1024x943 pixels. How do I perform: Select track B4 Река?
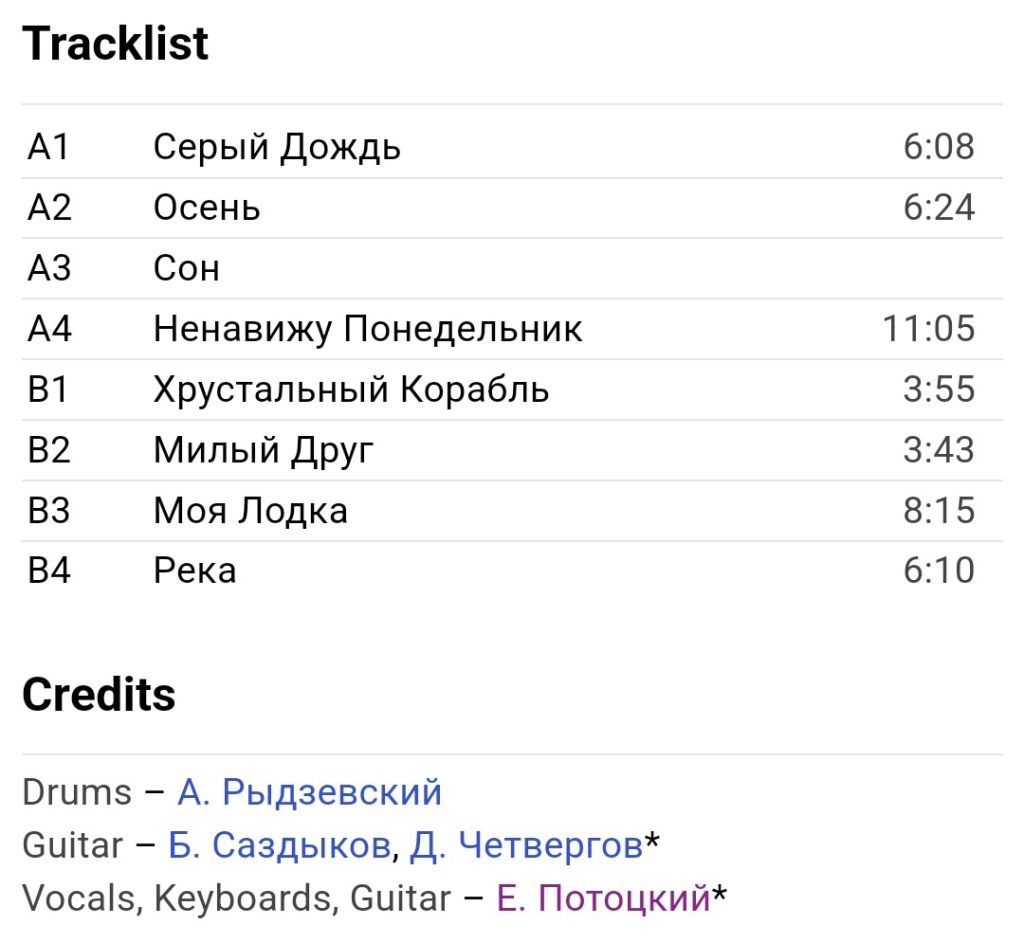click(x=512, y=571)
